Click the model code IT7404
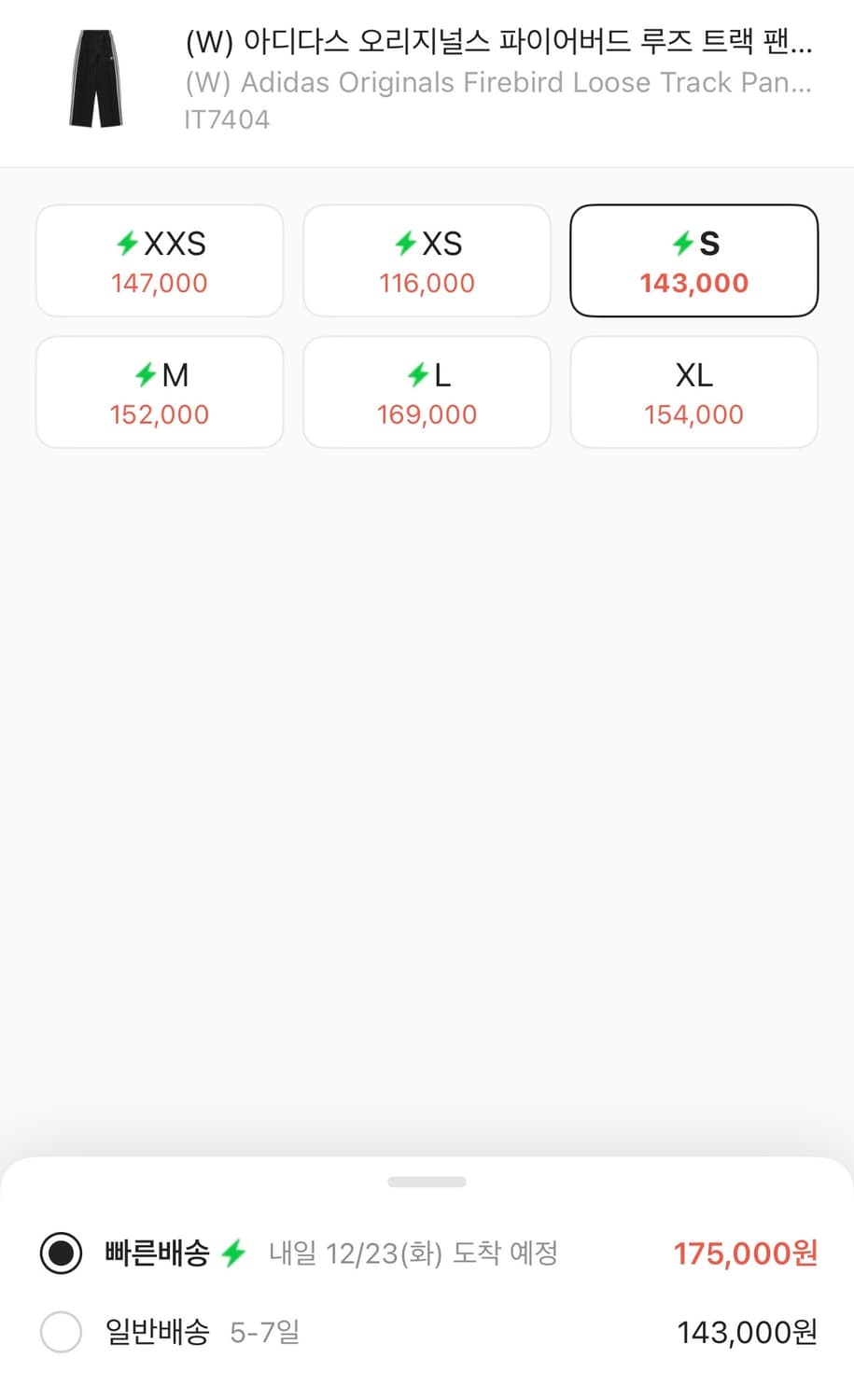854x1400 pixels. pos(227,119)
